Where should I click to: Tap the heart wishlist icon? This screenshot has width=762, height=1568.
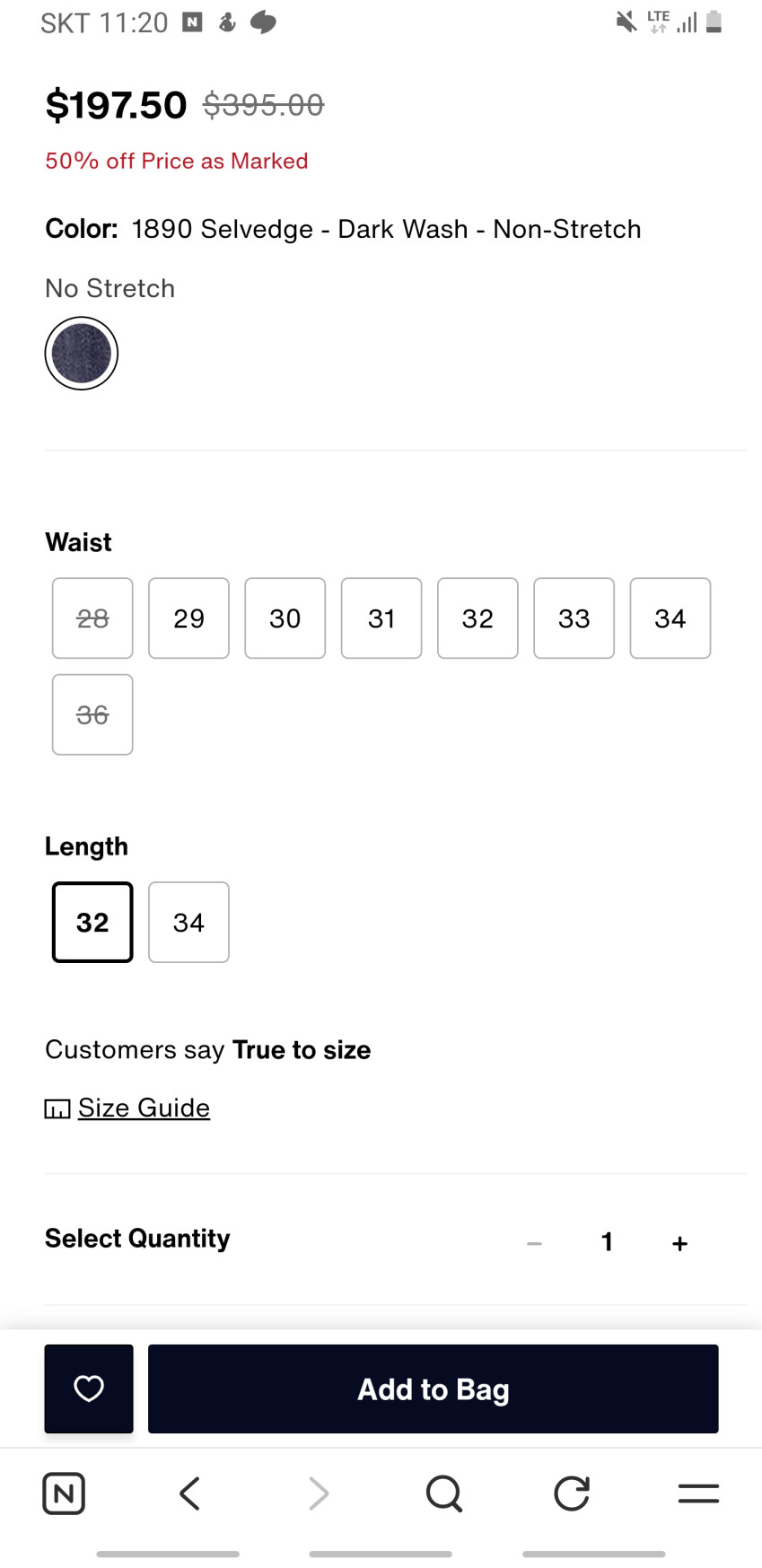click(x=89, y=1388)
